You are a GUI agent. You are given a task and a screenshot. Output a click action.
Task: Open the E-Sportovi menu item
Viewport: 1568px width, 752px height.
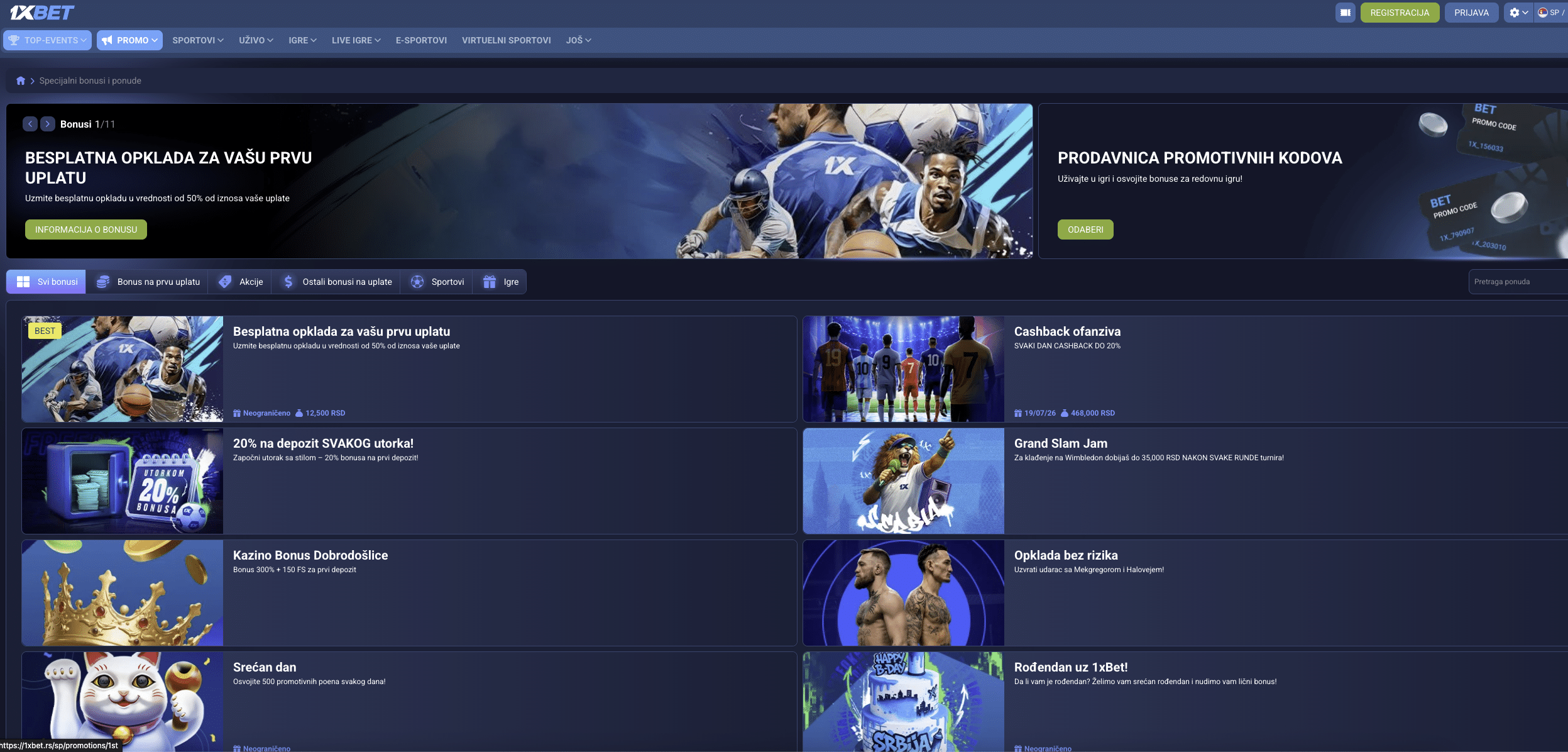point(421,40)
